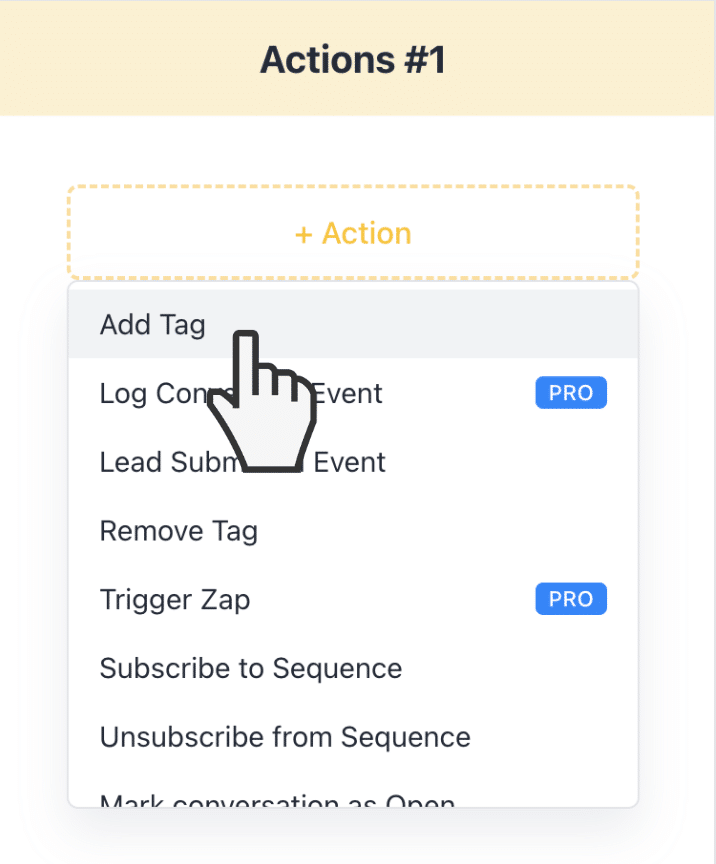This screenshot has width=716, height=864.
Task: Click the word Zap in Trigger Zap
Action: [x=225, y=601]
